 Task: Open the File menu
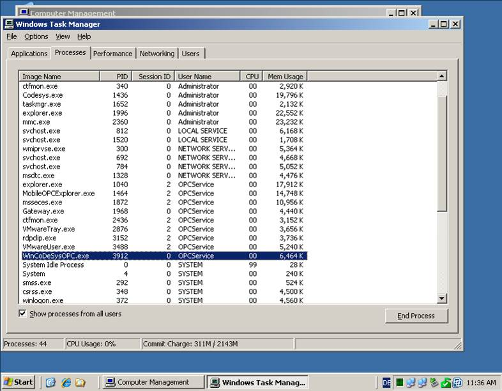(x=12, y=37)
